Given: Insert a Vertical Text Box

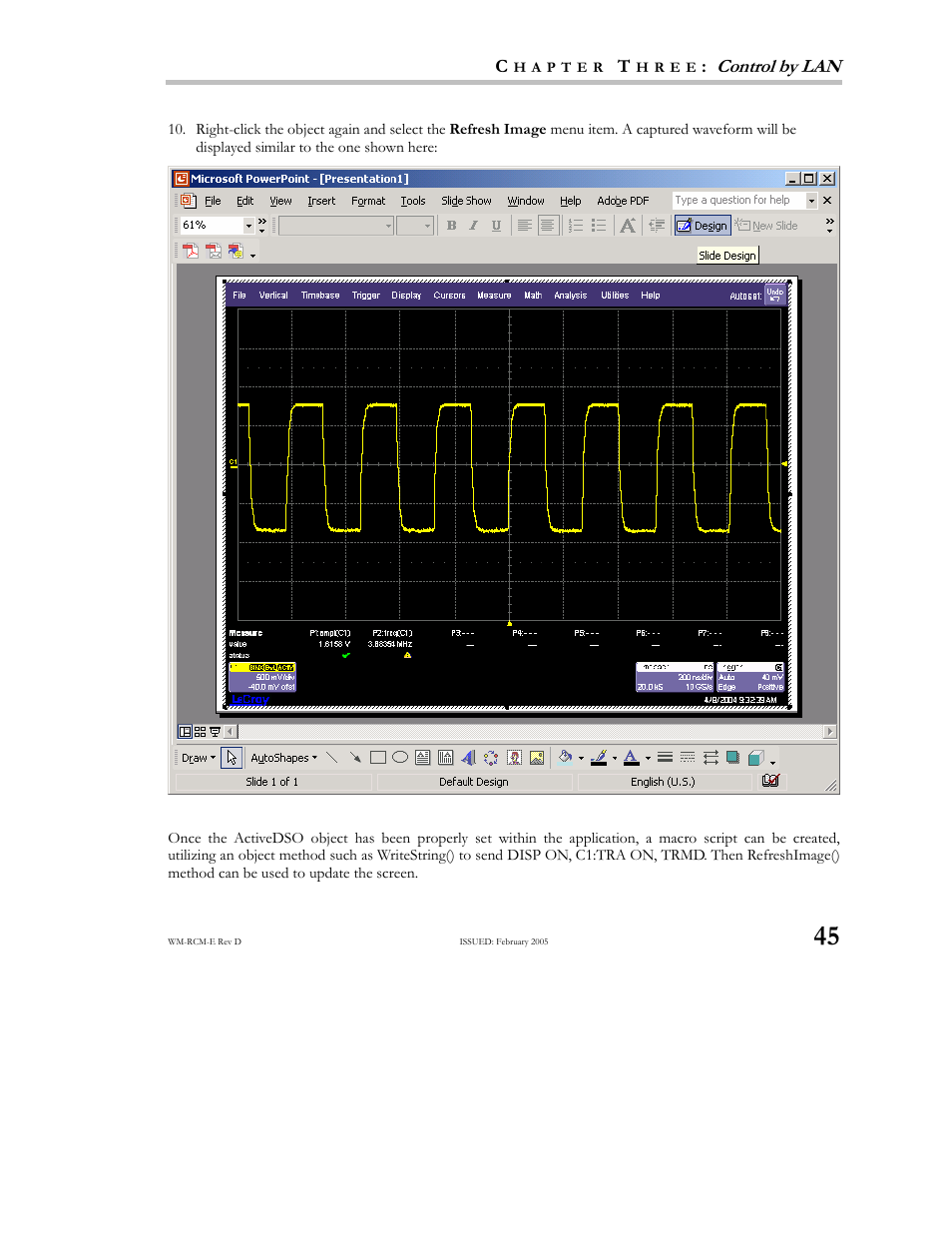Looking at the screenshot, I should pyautogui.click(x=446, y=758).
